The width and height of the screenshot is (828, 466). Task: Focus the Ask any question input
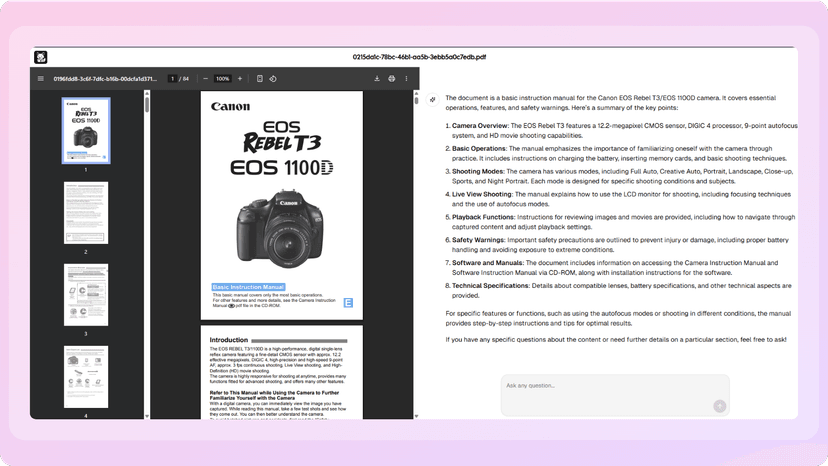pyautogui.click(x=615, y=395)
